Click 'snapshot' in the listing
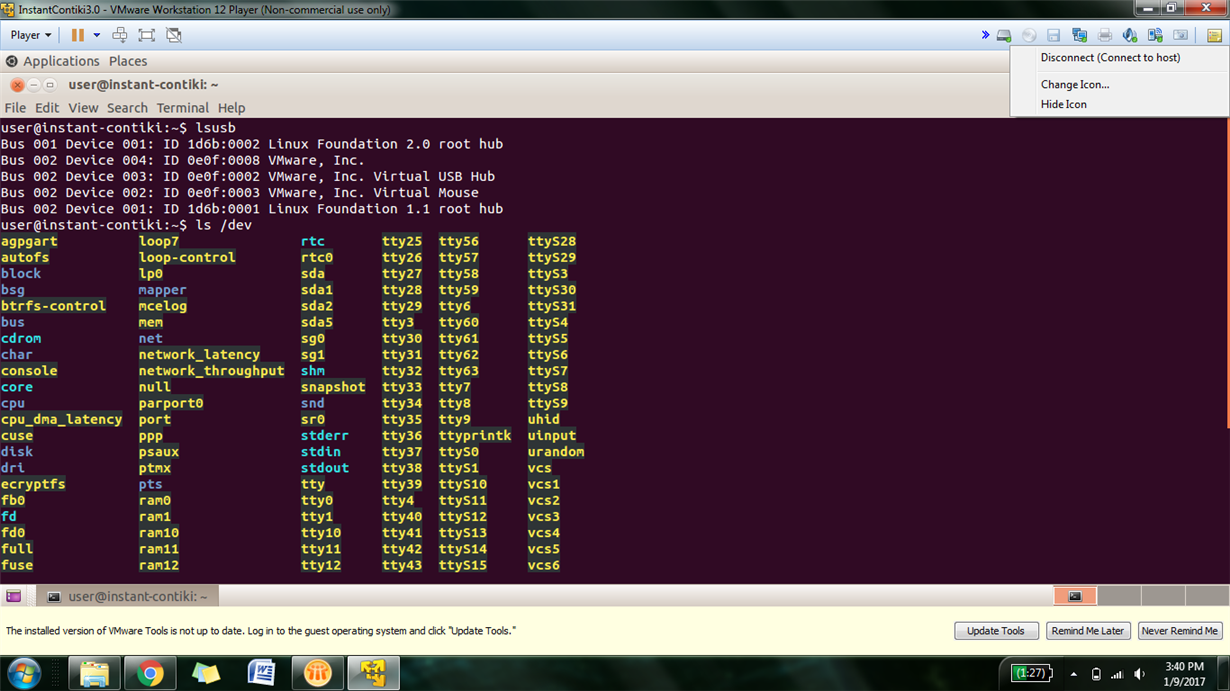The image size is (1230, 691). [x=333, y=387]
